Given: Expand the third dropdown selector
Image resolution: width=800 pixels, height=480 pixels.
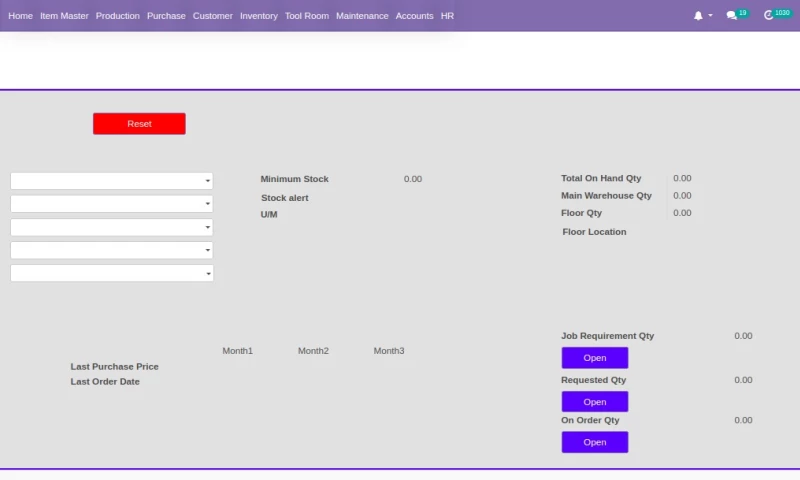Looking at the screenshot, I should pos(112,227).
